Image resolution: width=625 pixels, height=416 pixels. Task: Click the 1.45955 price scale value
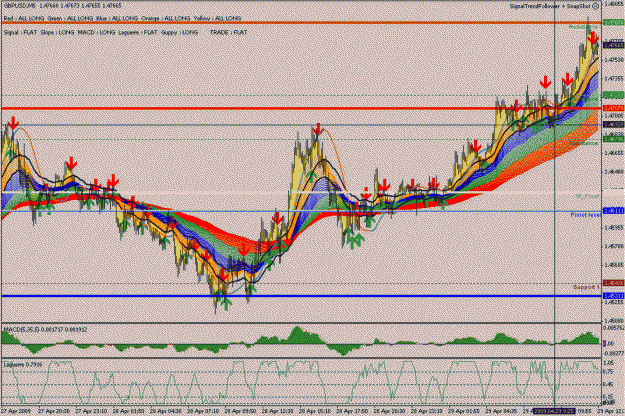coord(614,228)
